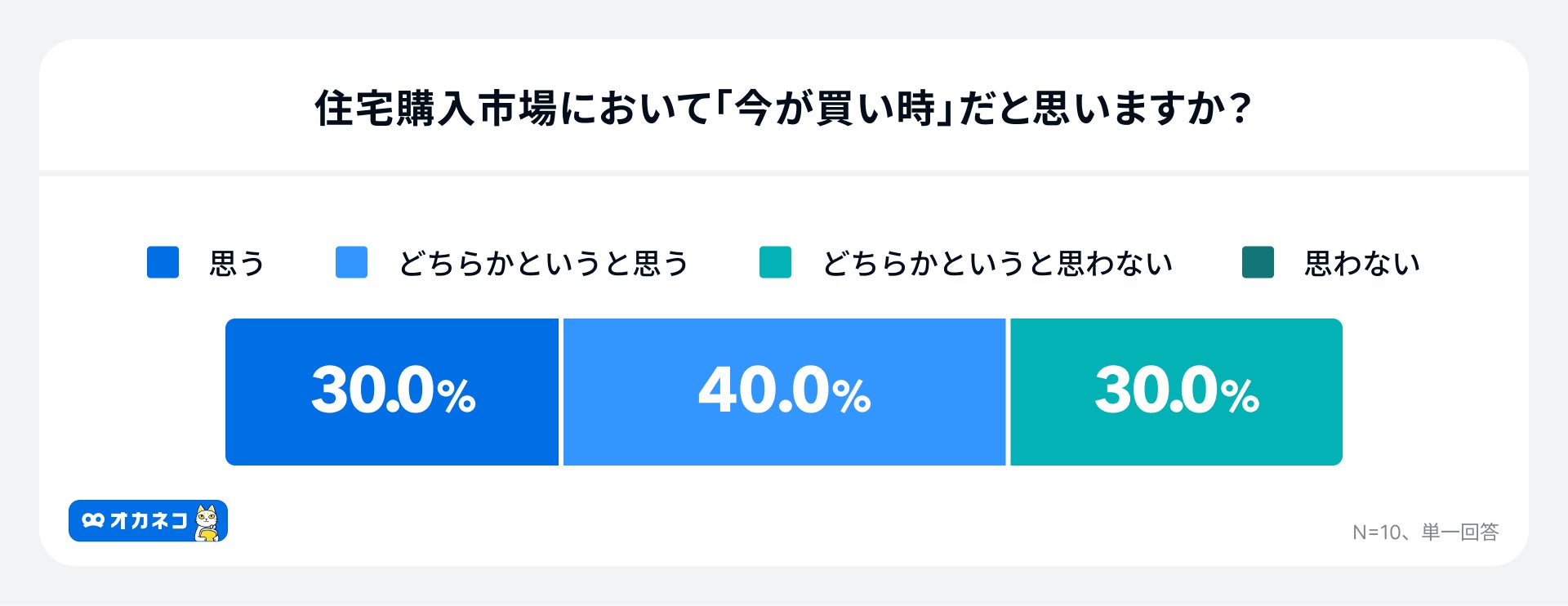Image resolution: width=1568 pixels, height=606 pixels.
Task: Click the divider line below the title
Action: pos(784,173)
